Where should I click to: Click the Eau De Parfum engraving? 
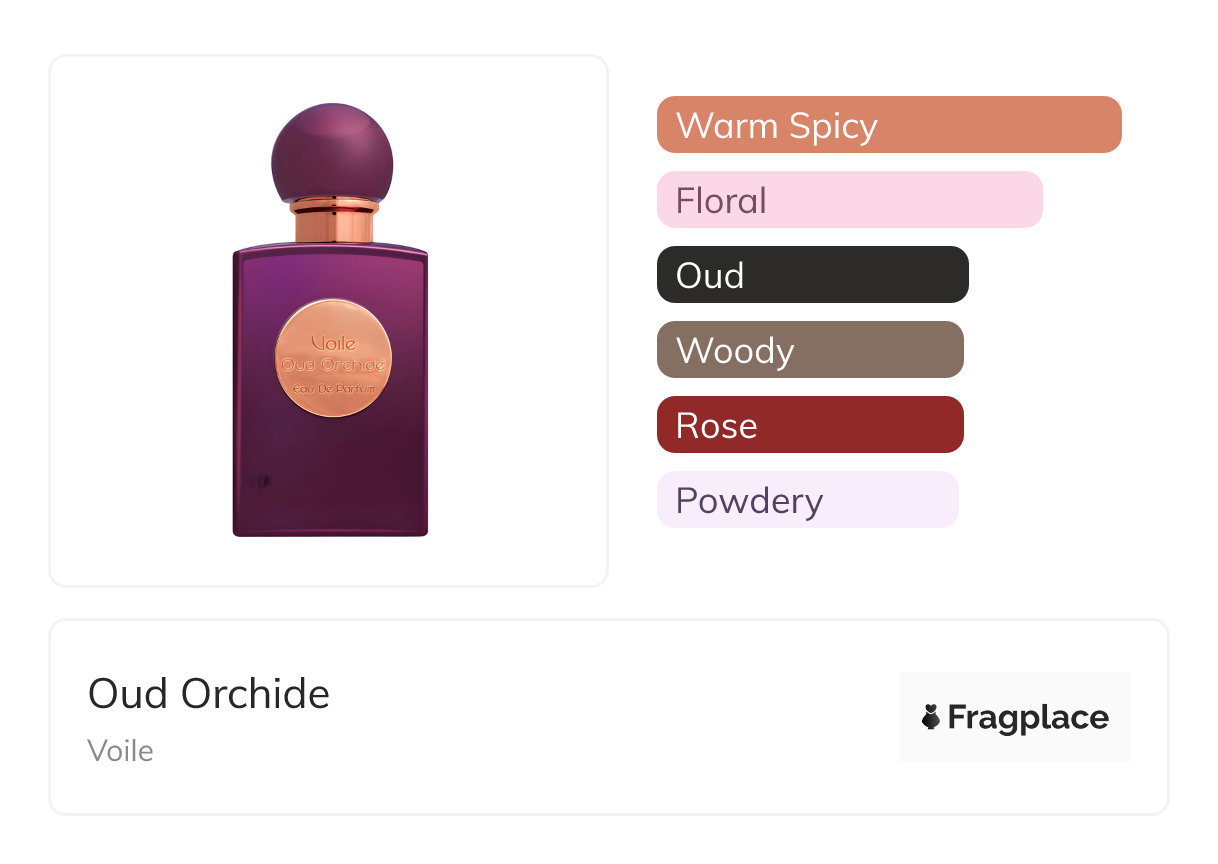[334, 388]
